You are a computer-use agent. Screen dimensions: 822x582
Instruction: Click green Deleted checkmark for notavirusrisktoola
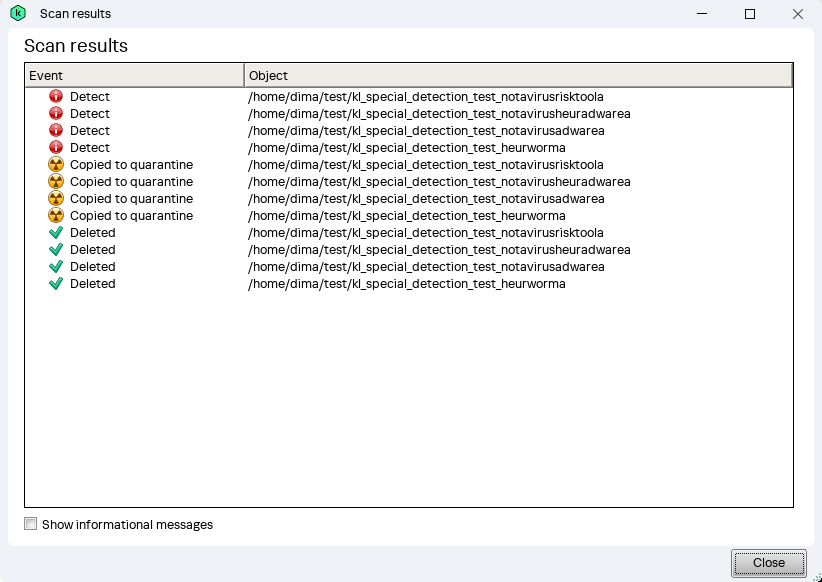click(x=56, y=233)
